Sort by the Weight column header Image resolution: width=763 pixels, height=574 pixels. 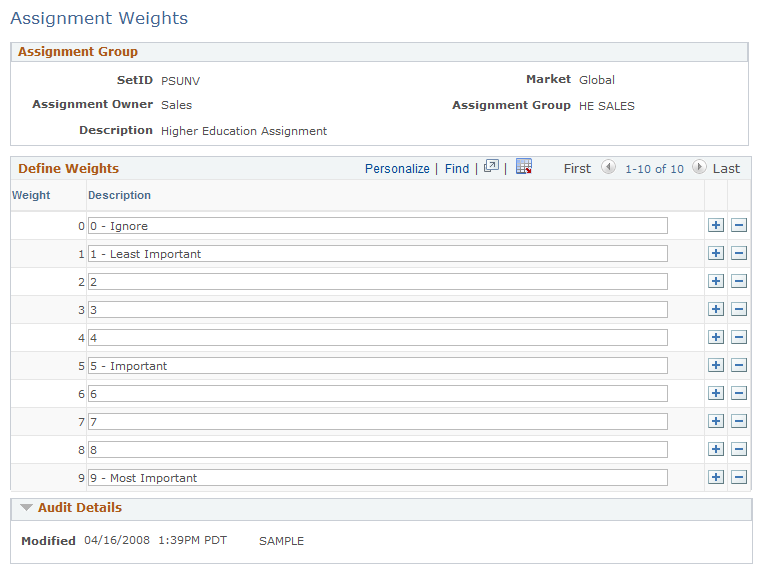31,195
